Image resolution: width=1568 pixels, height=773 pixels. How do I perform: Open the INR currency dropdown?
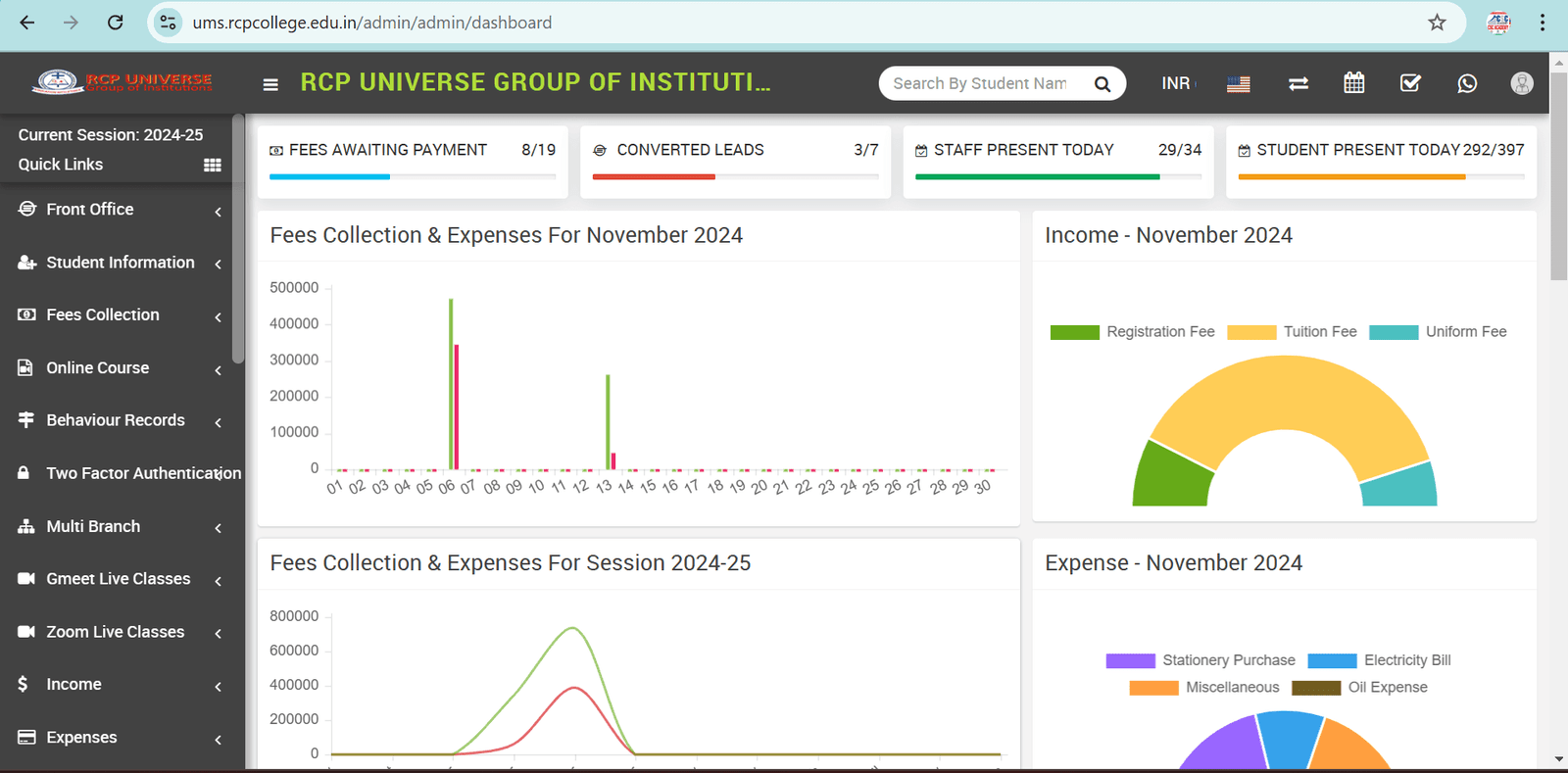(x=1177, y=84)
